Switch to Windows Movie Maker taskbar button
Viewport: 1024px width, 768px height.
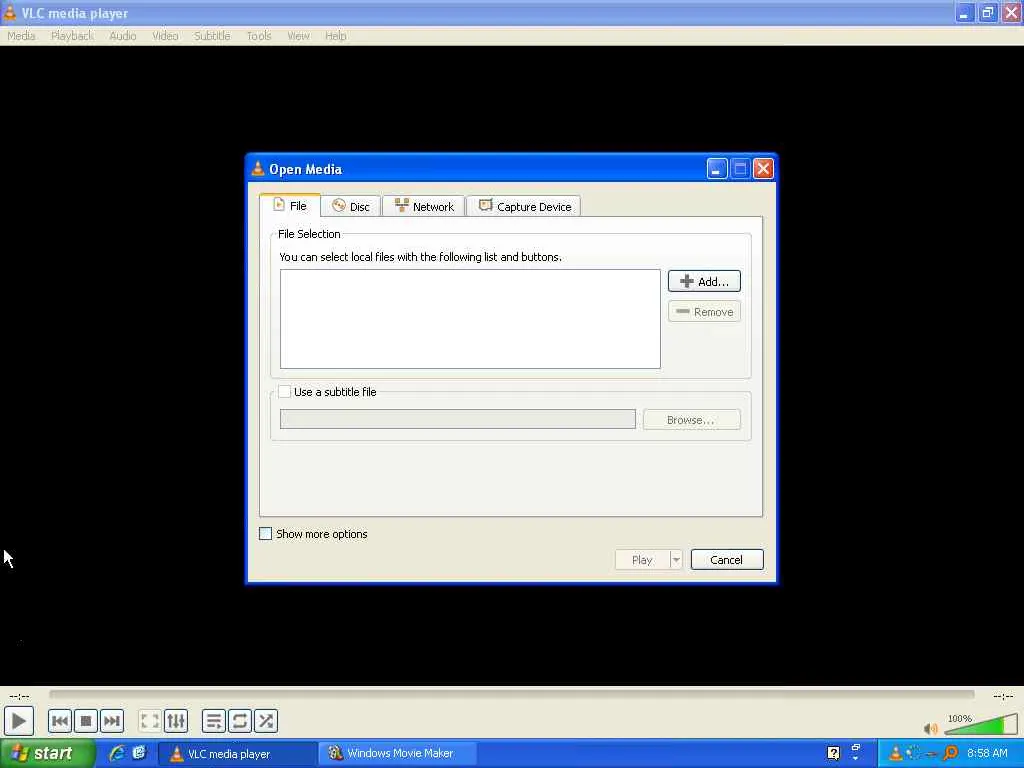pos(397,754)
